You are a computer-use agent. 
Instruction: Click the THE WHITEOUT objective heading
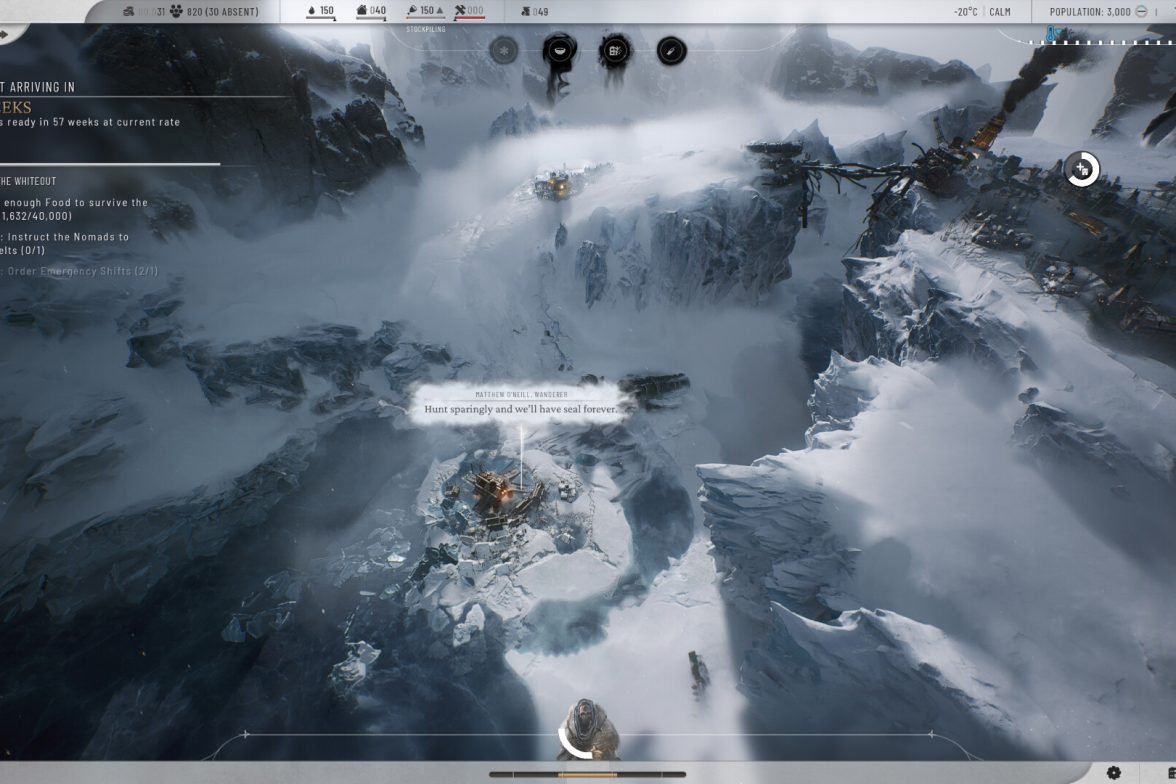(28, 182)
